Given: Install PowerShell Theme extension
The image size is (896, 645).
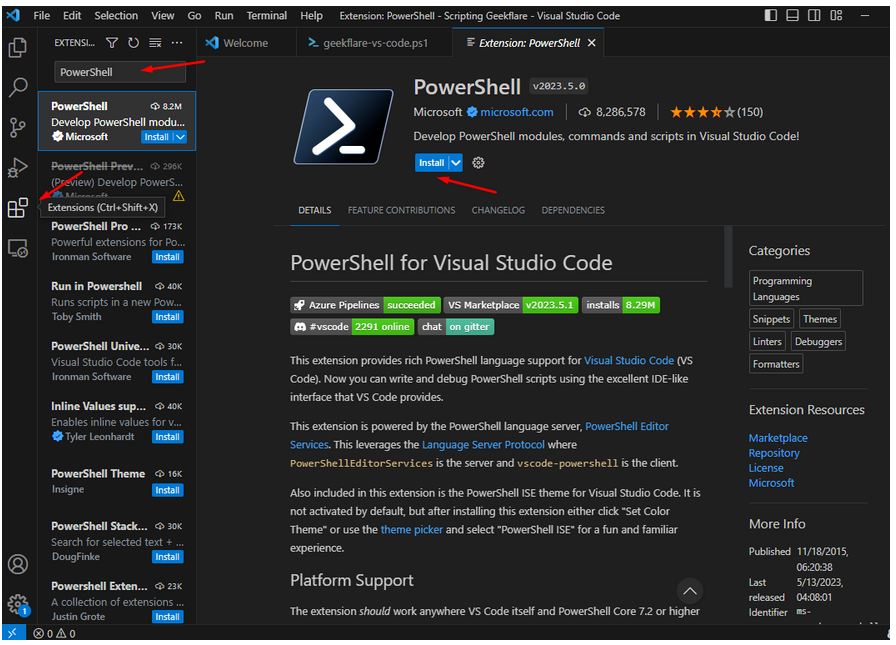Looking at the screenshot, I should click(167, 490).
